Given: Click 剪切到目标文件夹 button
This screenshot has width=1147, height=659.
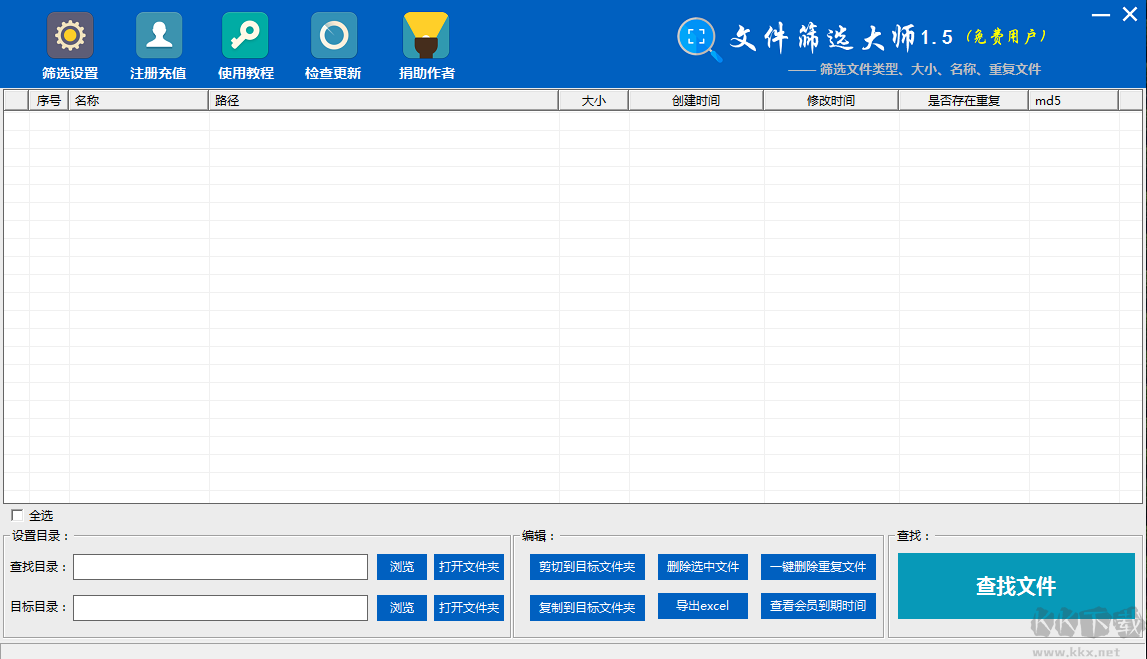Looking at the screenshot, I should (587, 567).
